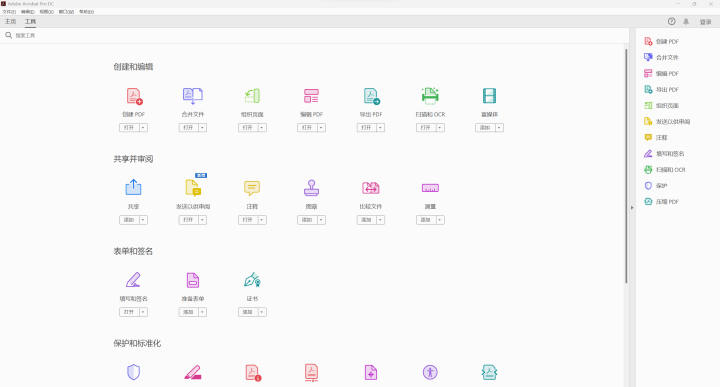Click the 共享 share icon
The height and width of the screenshot is (387, 720).
[134, 187]
